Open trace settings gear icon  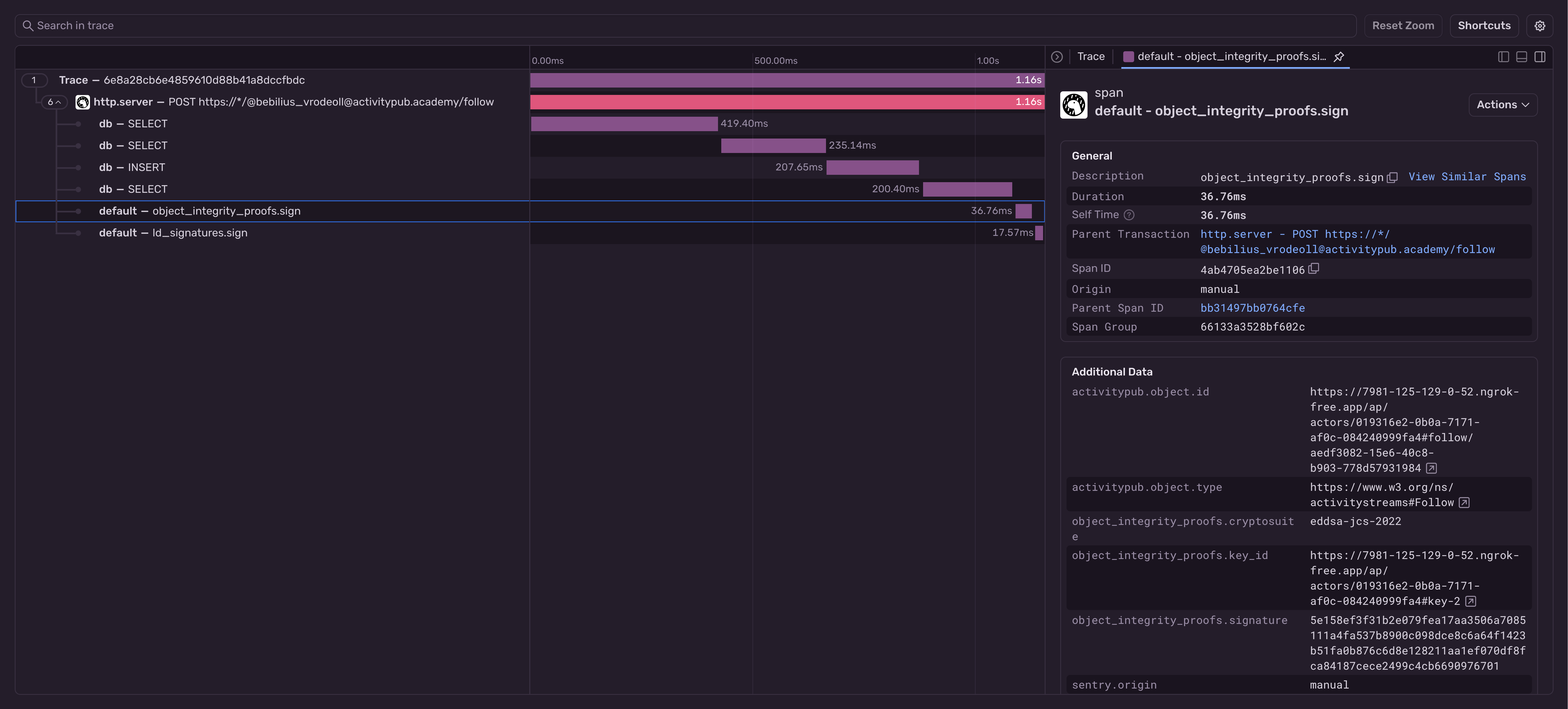1539,26
